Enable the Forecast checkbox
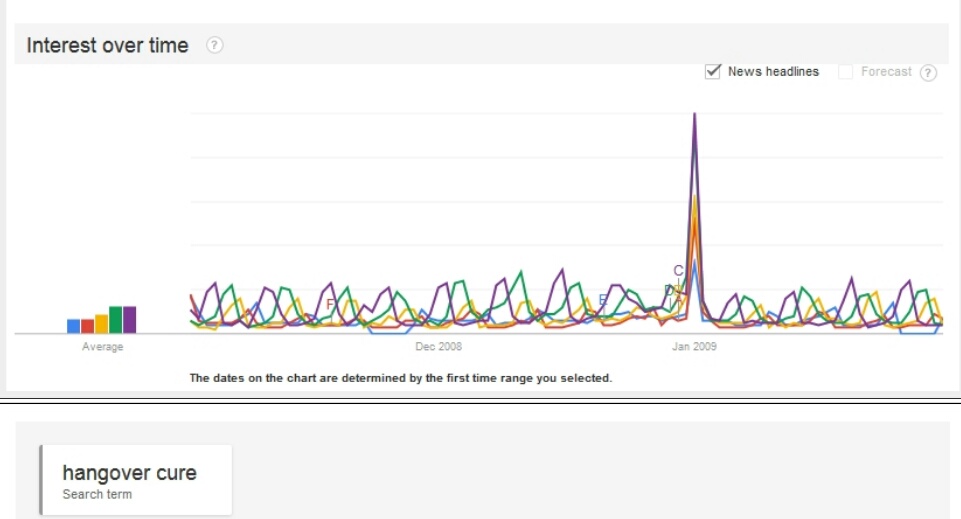Image resolution: width=961 pixels, height=519 pixels. pyautogui.click(x=845, y=71)
